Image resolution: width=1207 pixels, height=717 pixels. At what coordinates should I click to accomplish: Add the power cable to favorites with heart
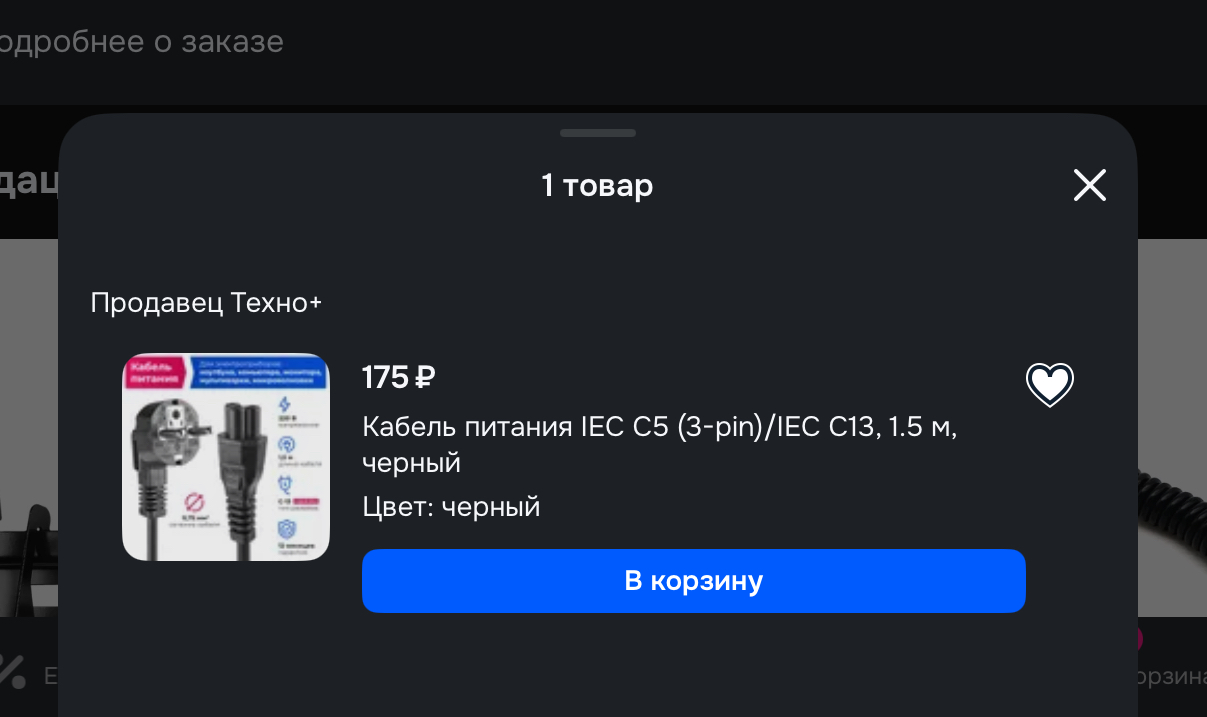1049,384
